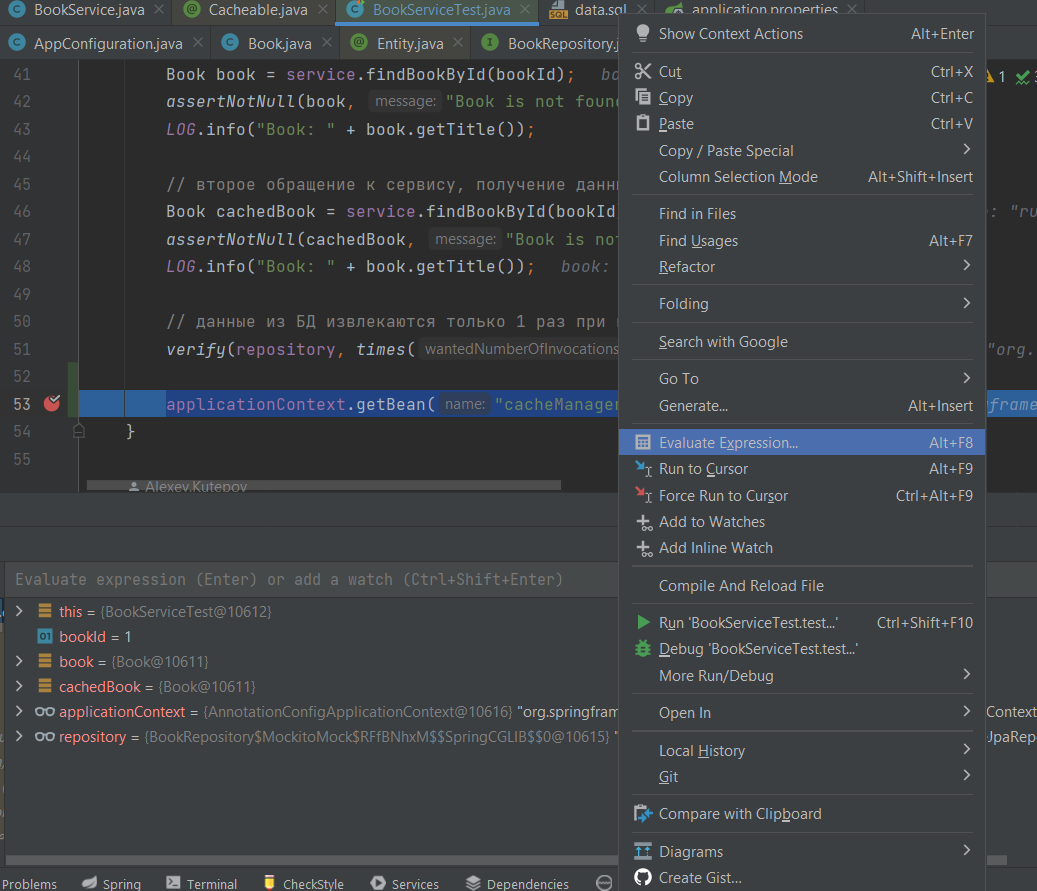
Task: Click the BookService.java class file icon
Action: tap(17, 9)
